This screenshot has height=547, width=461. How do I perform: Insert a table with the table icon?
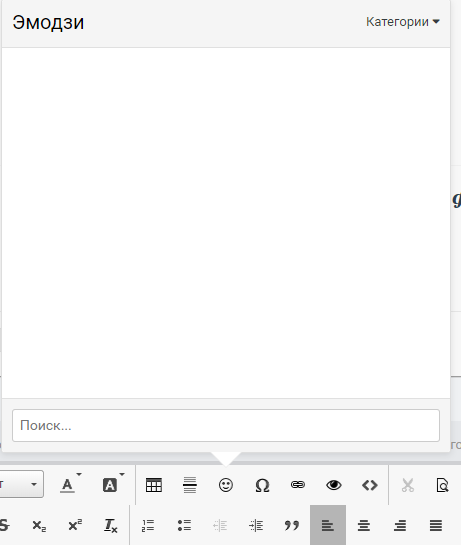(x=154, y=485)
